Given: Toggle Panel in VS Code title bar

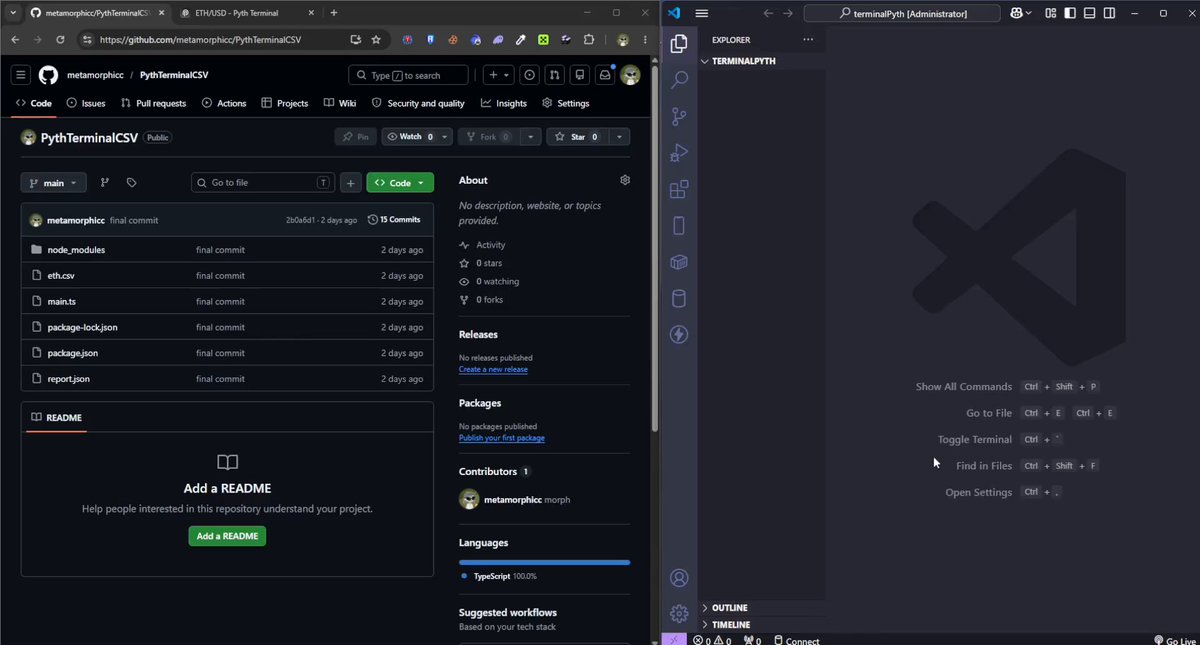Looking at the screenshot, I should [x=1089, y=13].
